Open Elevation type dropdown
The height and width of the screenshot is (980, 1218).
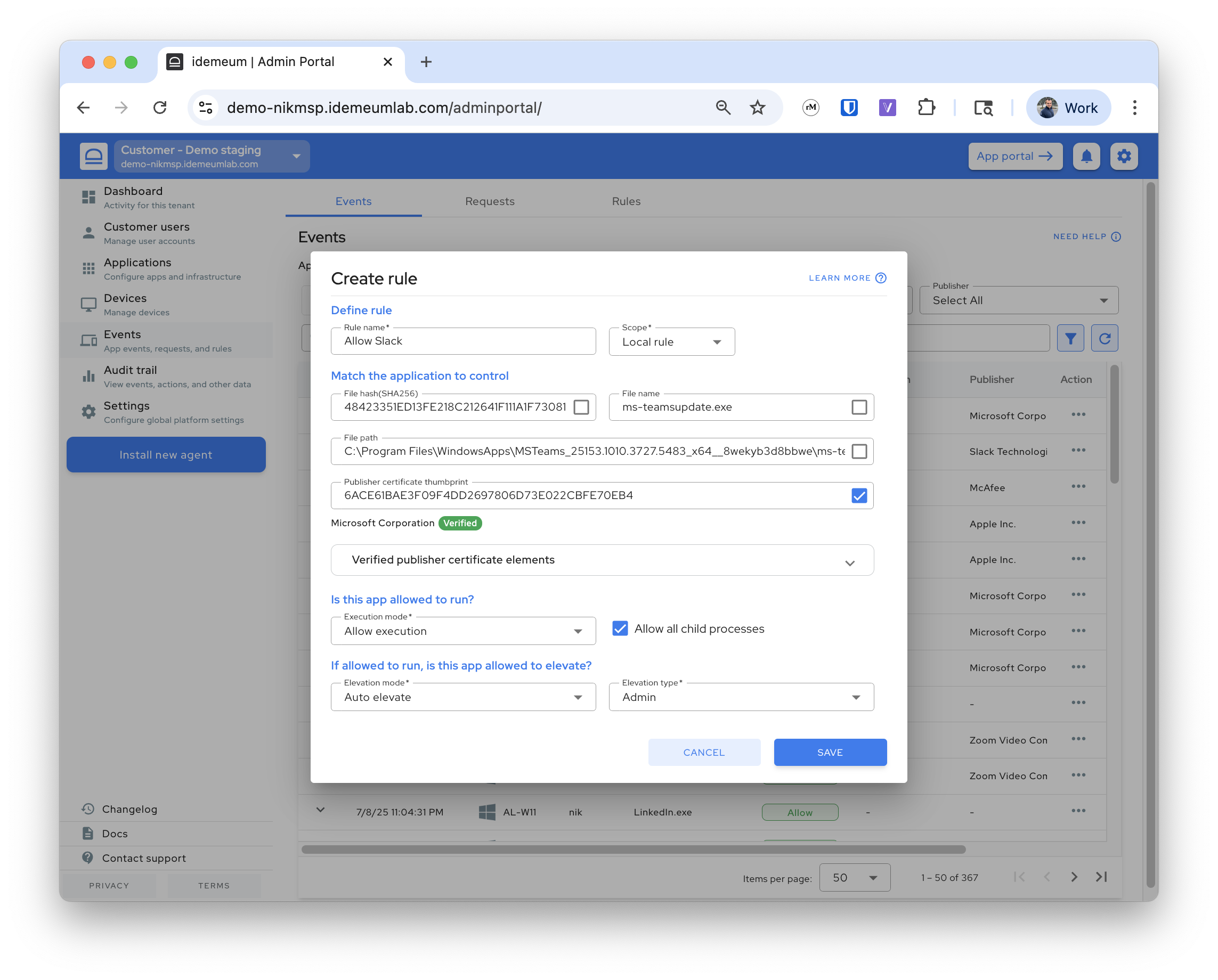click(741, 697)
